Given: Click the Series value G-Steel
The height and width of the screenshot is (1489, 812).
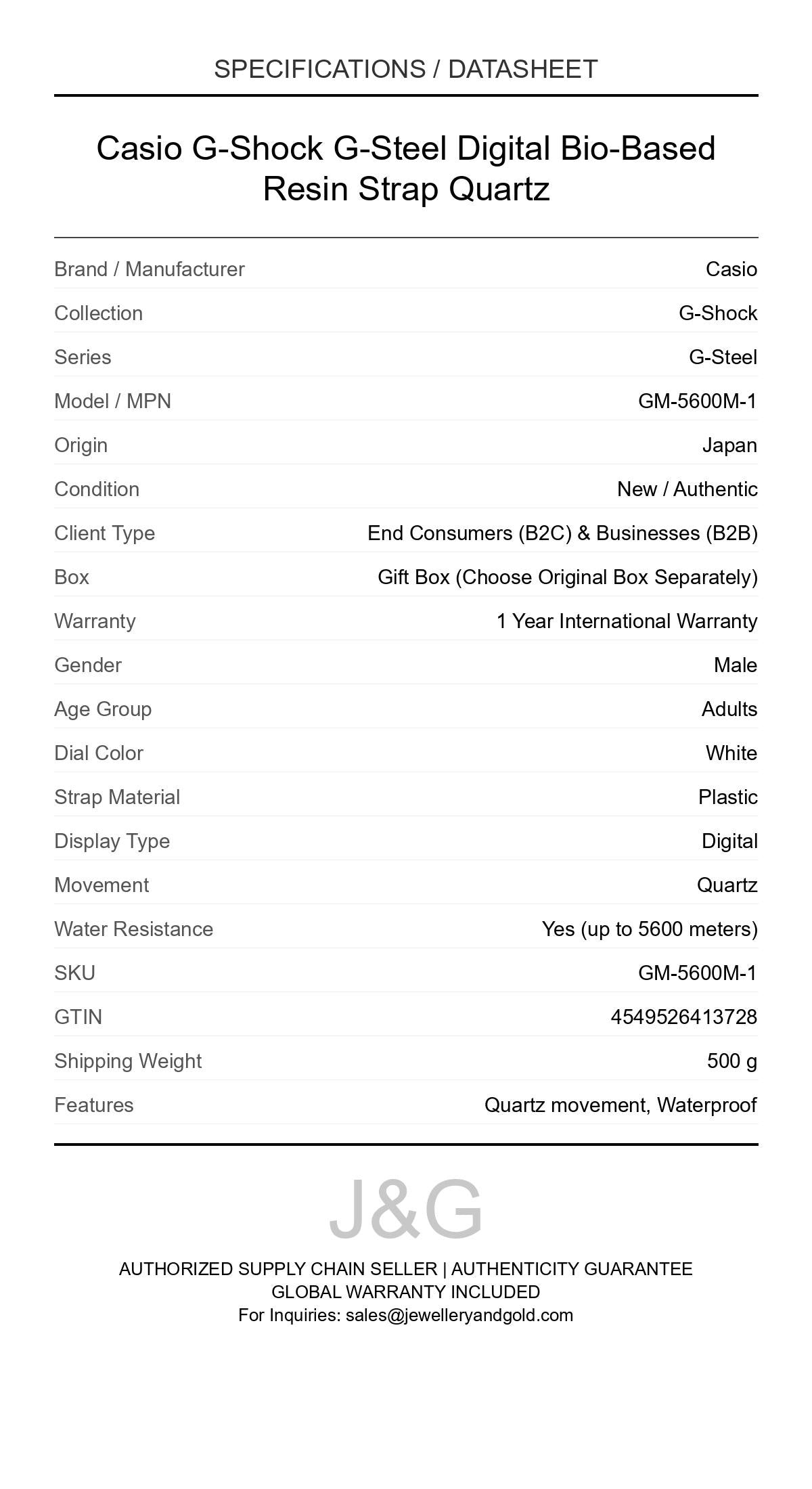Looking at the screenshot, I should coord(723,357).
